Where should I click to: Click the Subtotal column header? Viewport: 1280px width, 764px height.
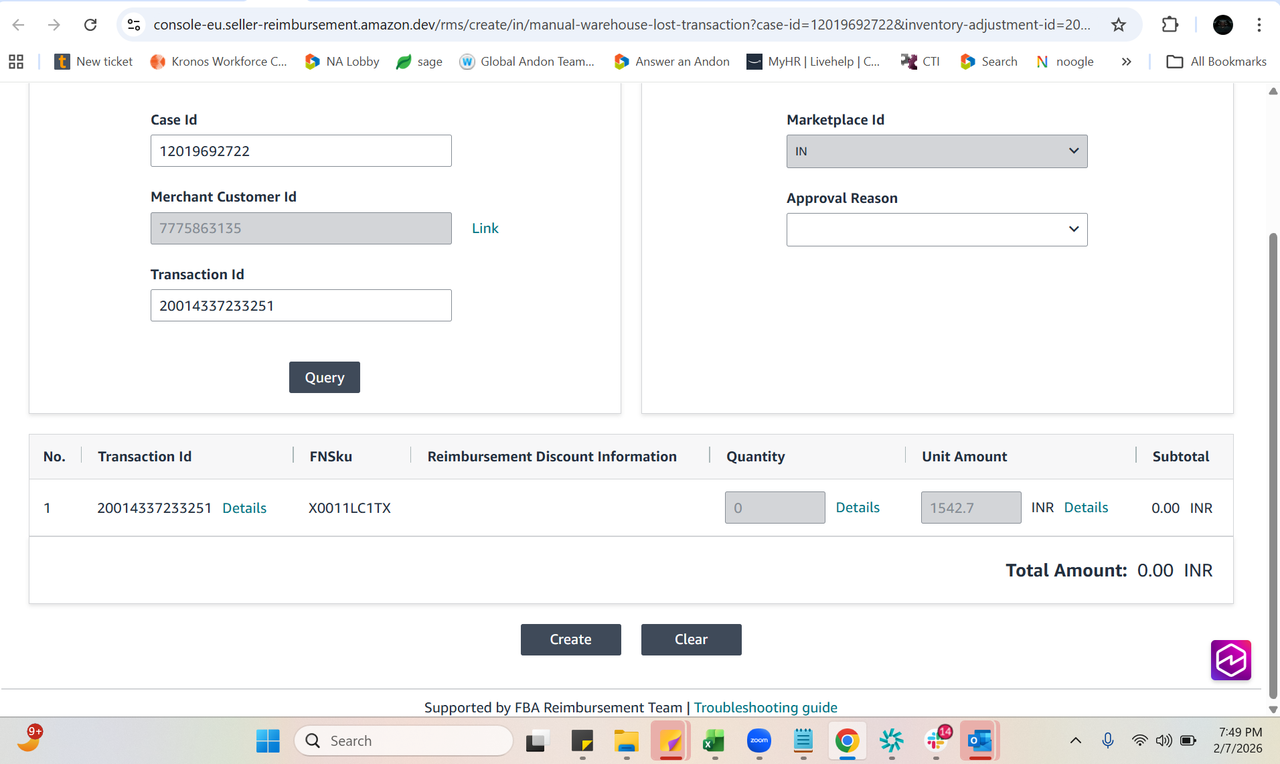click(x=1181, y=456)
